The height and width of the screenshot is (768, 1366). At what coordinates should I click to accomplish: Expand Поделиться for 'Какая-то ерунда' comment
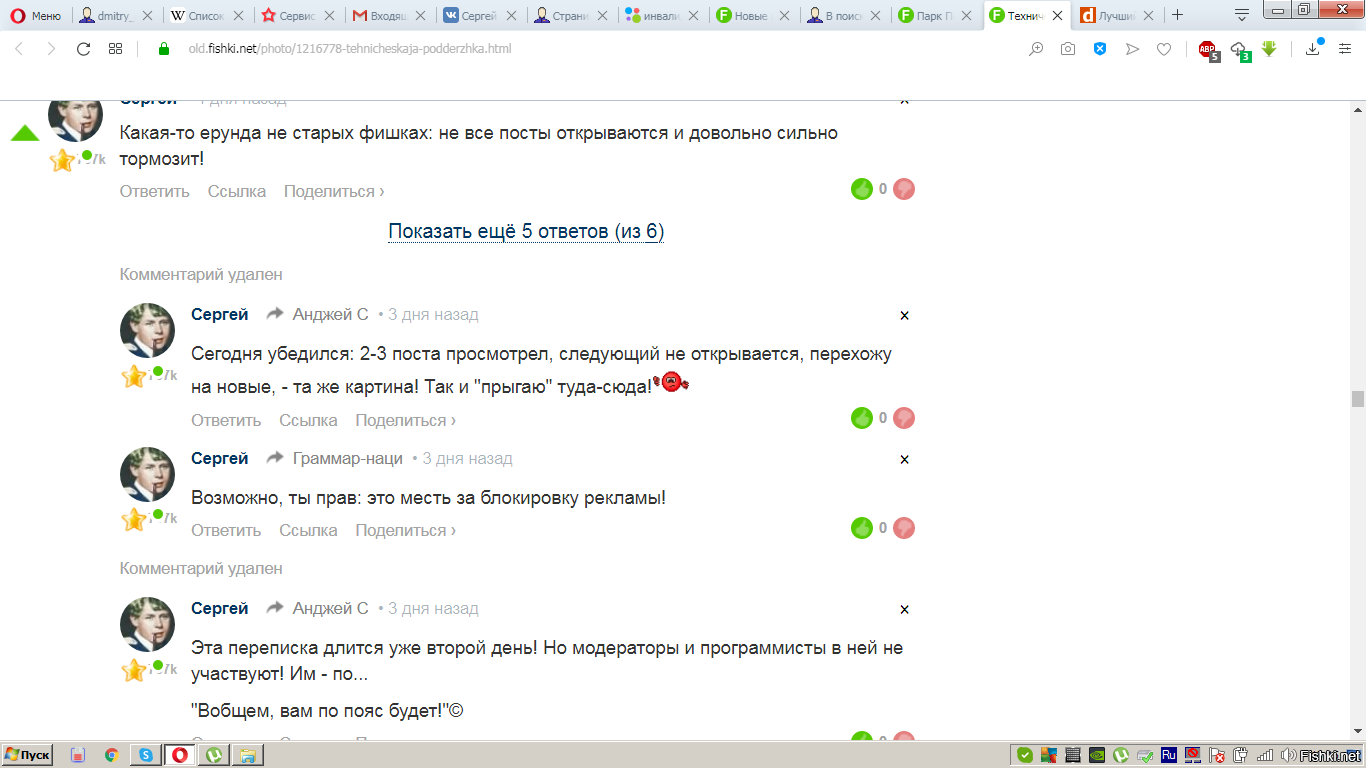click(x=334, y=191)
